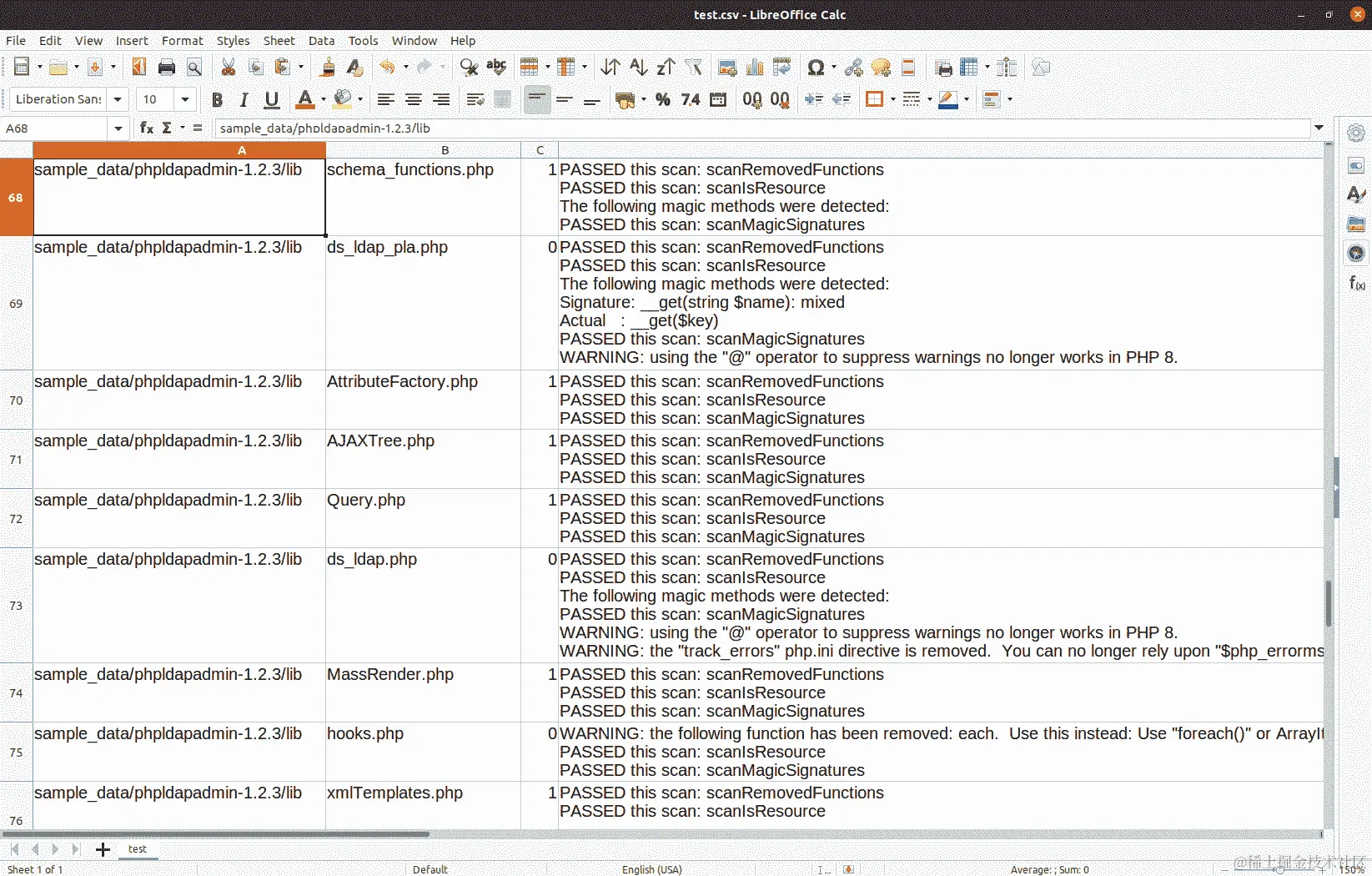The height and width of the screenshot is (876, 1372).
Task: Toggle underline formatting
Action: coord(271,99)
